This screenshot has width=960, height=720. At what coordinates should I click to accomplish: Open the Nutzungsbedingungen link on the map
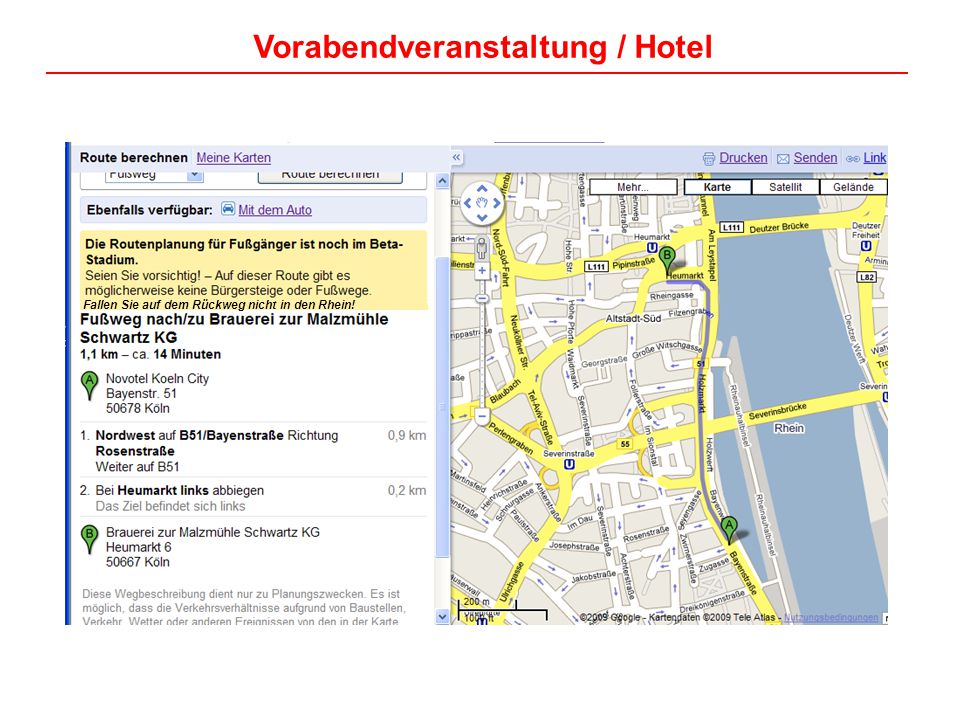831,617
